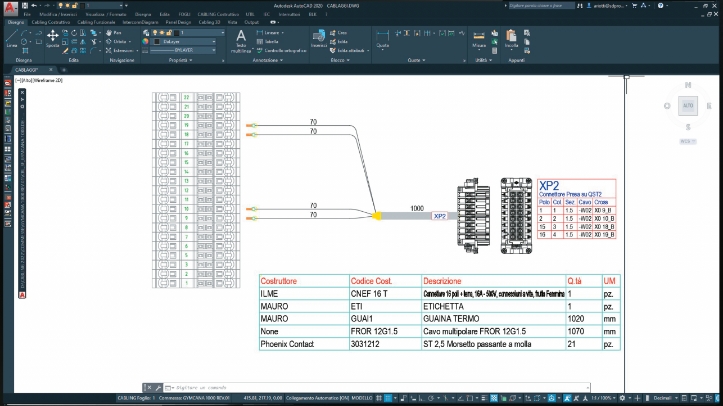This screenshot has height=406, width=723.
Task: Open the Modifica / Inserisci menu
Action: point(58,14)
